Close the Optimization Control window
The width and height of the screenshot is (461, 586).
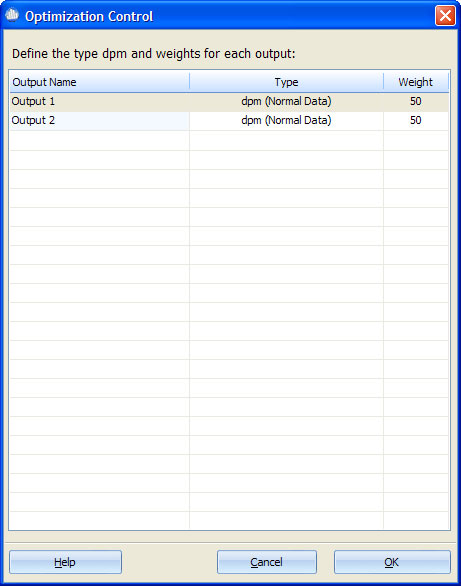coord(445,16)
